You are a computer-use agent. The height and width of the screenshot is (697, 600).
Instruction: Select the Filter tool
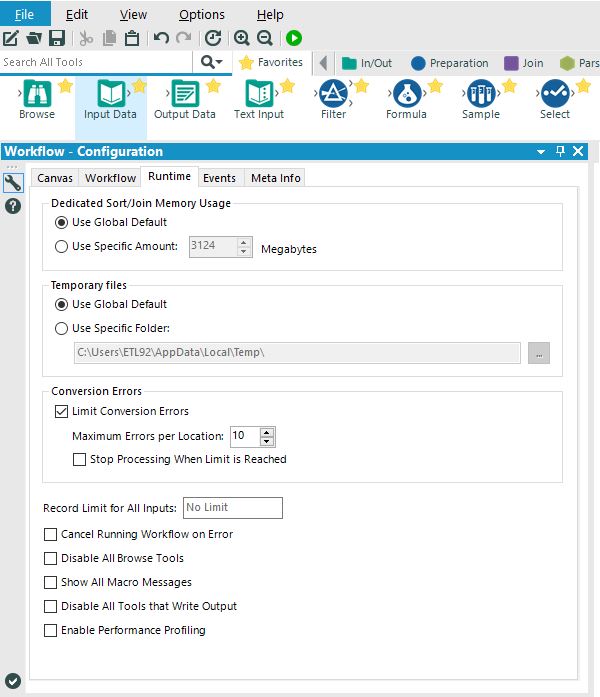click(x=333, y=100)
